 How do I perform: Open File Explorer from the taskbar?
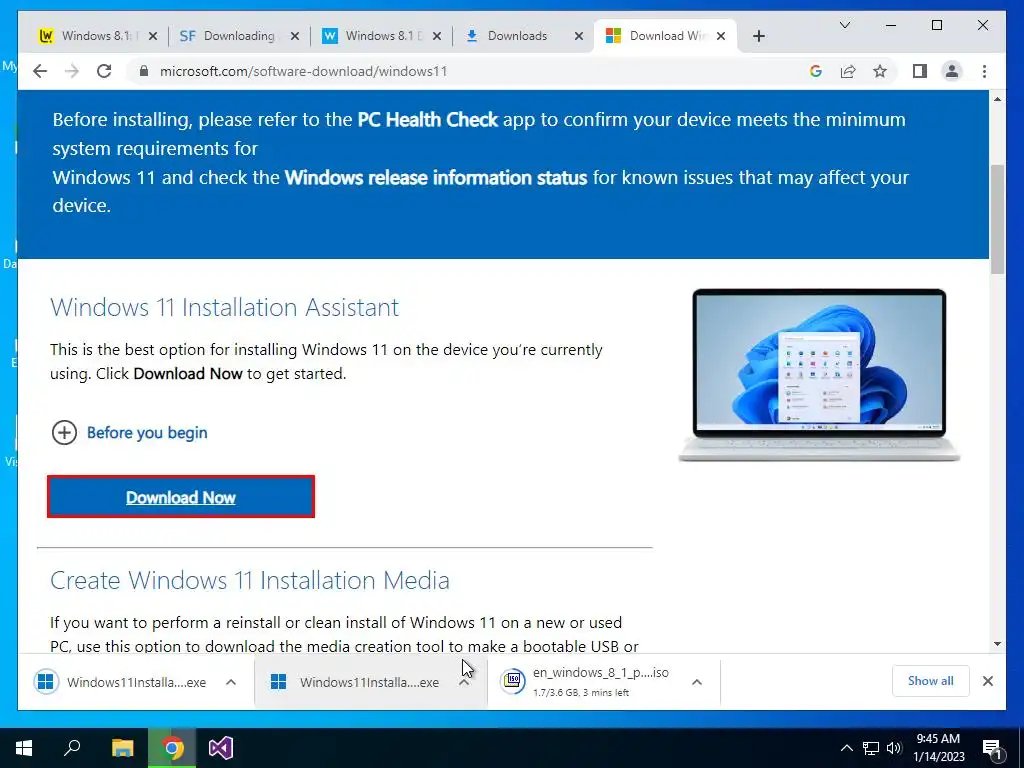click(122, 748)
